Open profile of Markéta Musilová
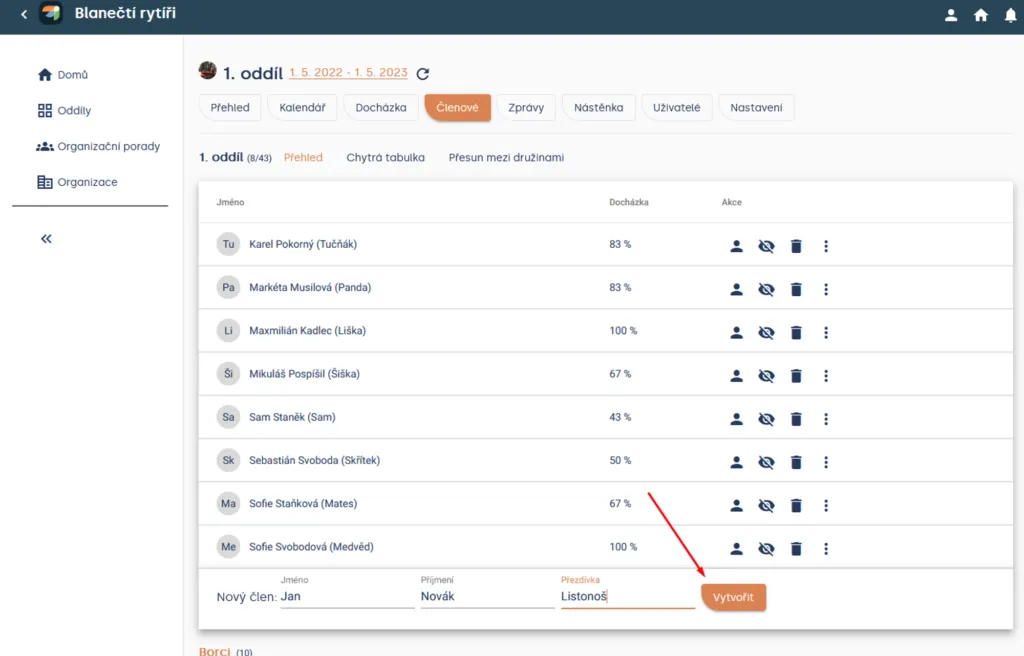The image size is (1024, 656). pos(736,289)
